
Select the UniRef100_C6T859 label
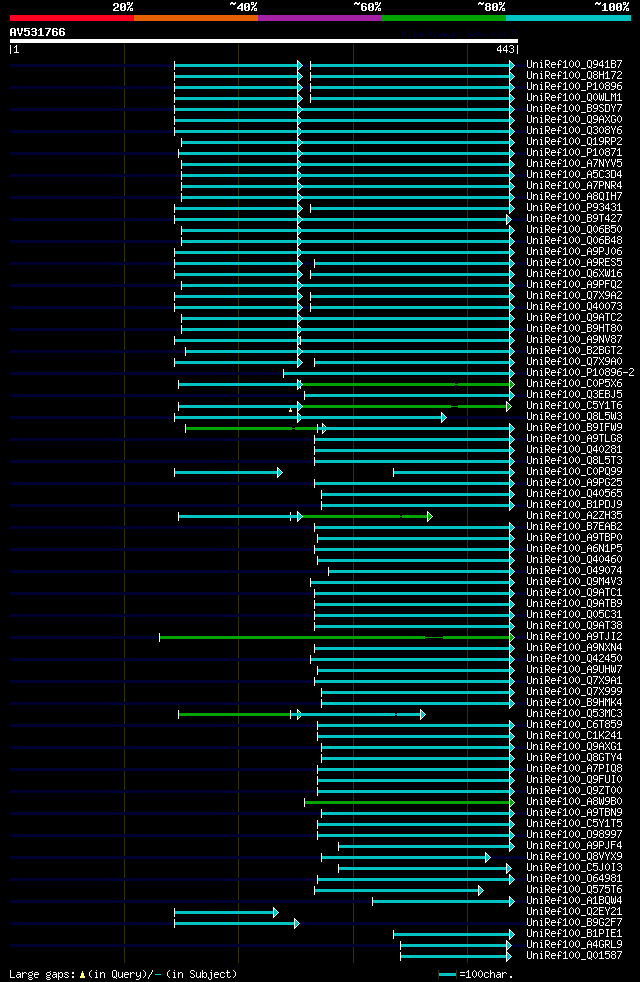point(574,725)
